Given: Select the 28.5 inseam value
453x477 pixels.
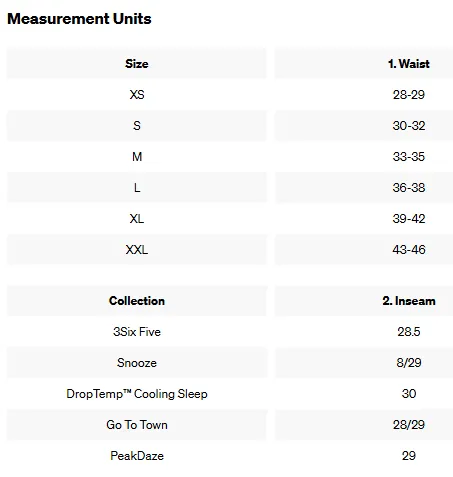Looking at the screenshot, I should (x=409, y=332).
